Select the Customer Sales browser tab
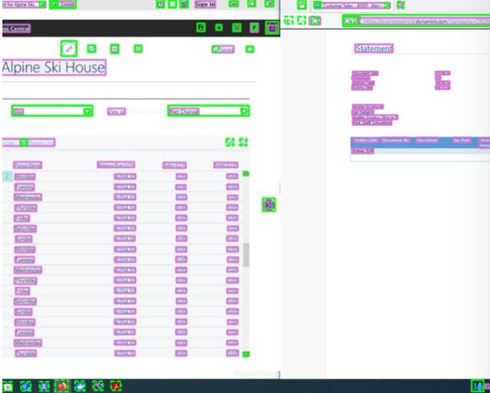Screen dimensions: 490x393 click(352, 5)
